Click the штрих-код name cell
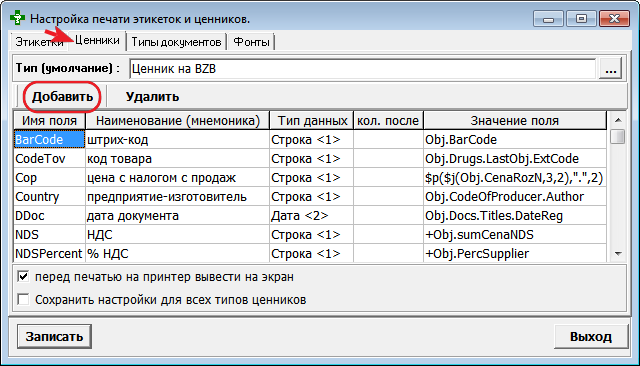 coord(178,140)
